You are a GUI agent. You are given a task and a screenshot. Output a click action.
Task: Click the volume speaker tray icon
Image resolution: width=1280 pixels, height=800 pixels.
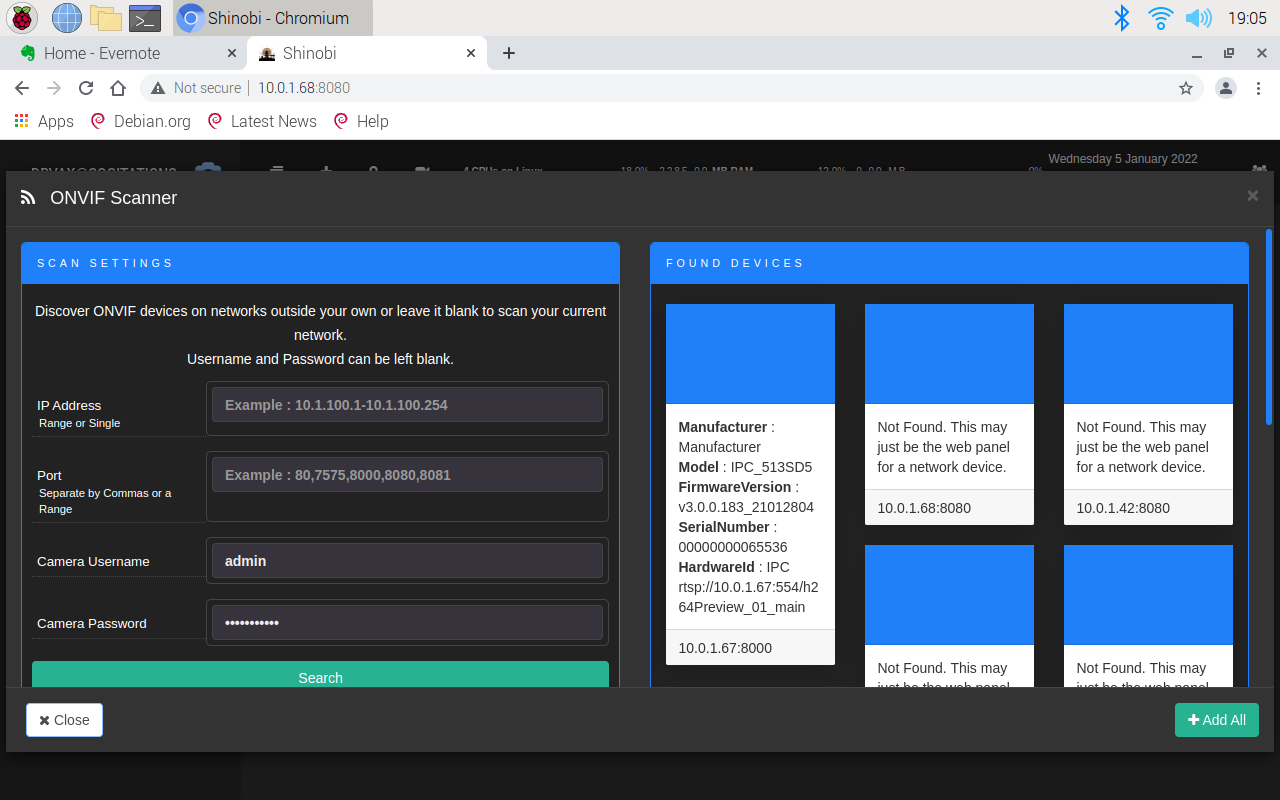coord(1197,18)
